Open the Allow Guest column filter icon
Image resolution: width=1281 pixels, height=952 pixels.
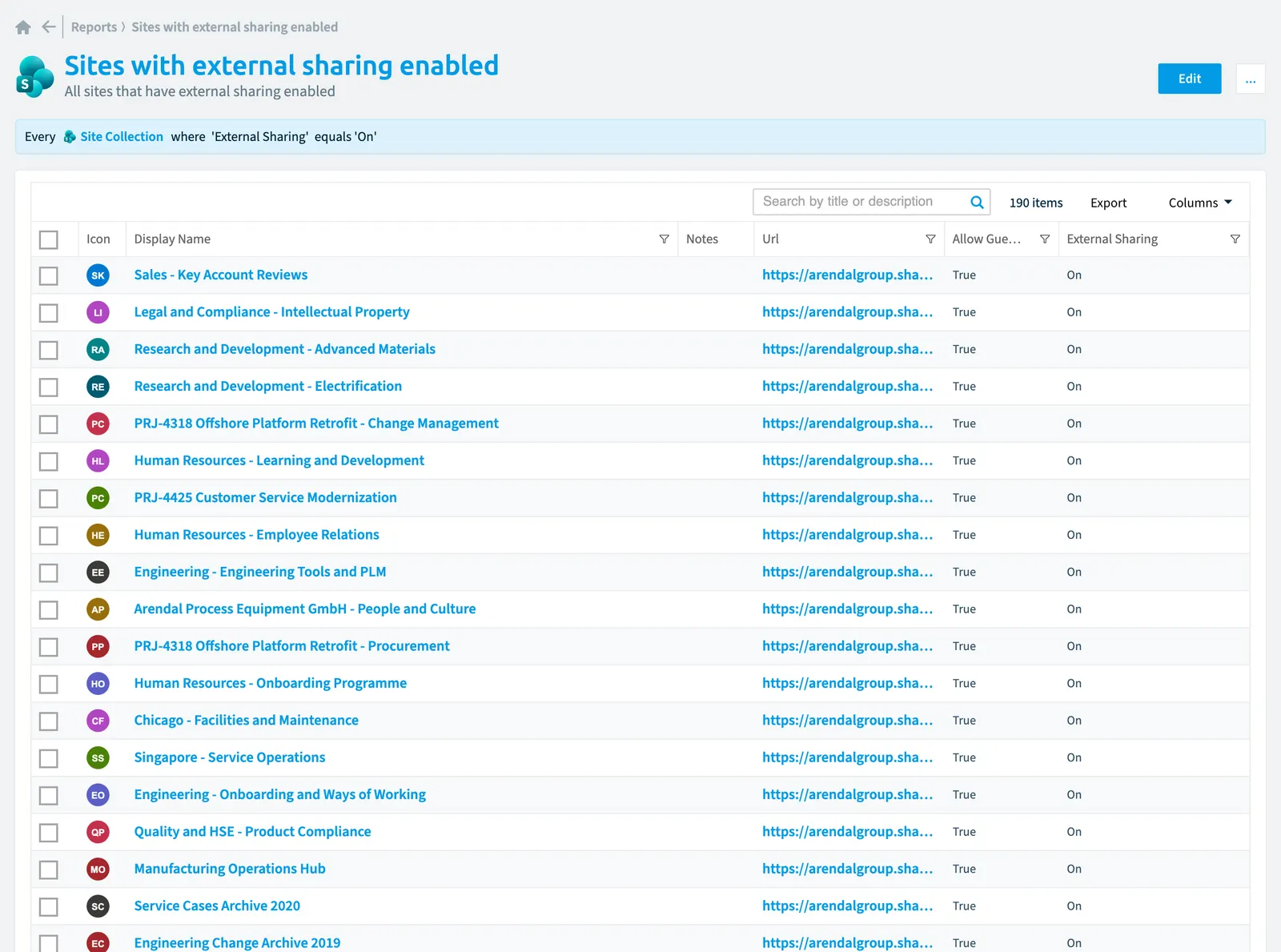click(x=1045, y=239)
